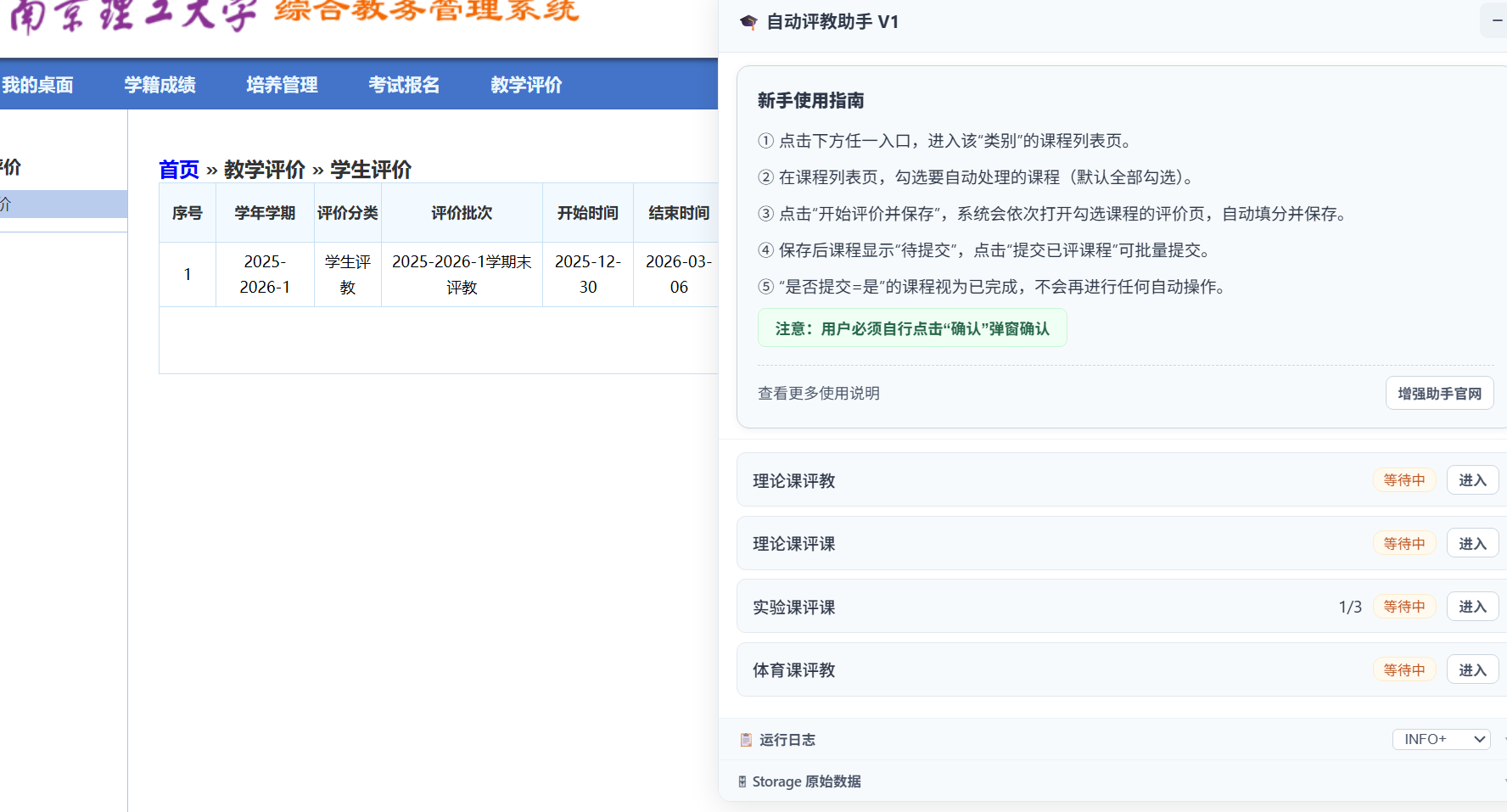Enter the 实验课评课 category
The height and width of the screenshot is (812, 1507).
pyautogui.click(x=1472, y=607)
